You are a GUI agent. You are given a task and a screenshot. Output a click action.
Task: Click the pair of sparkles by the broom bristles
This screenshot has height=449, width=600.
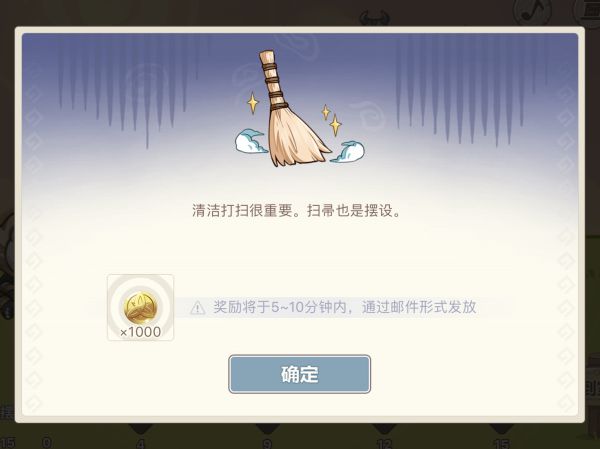pyautogui.click(x=332, y=120)
